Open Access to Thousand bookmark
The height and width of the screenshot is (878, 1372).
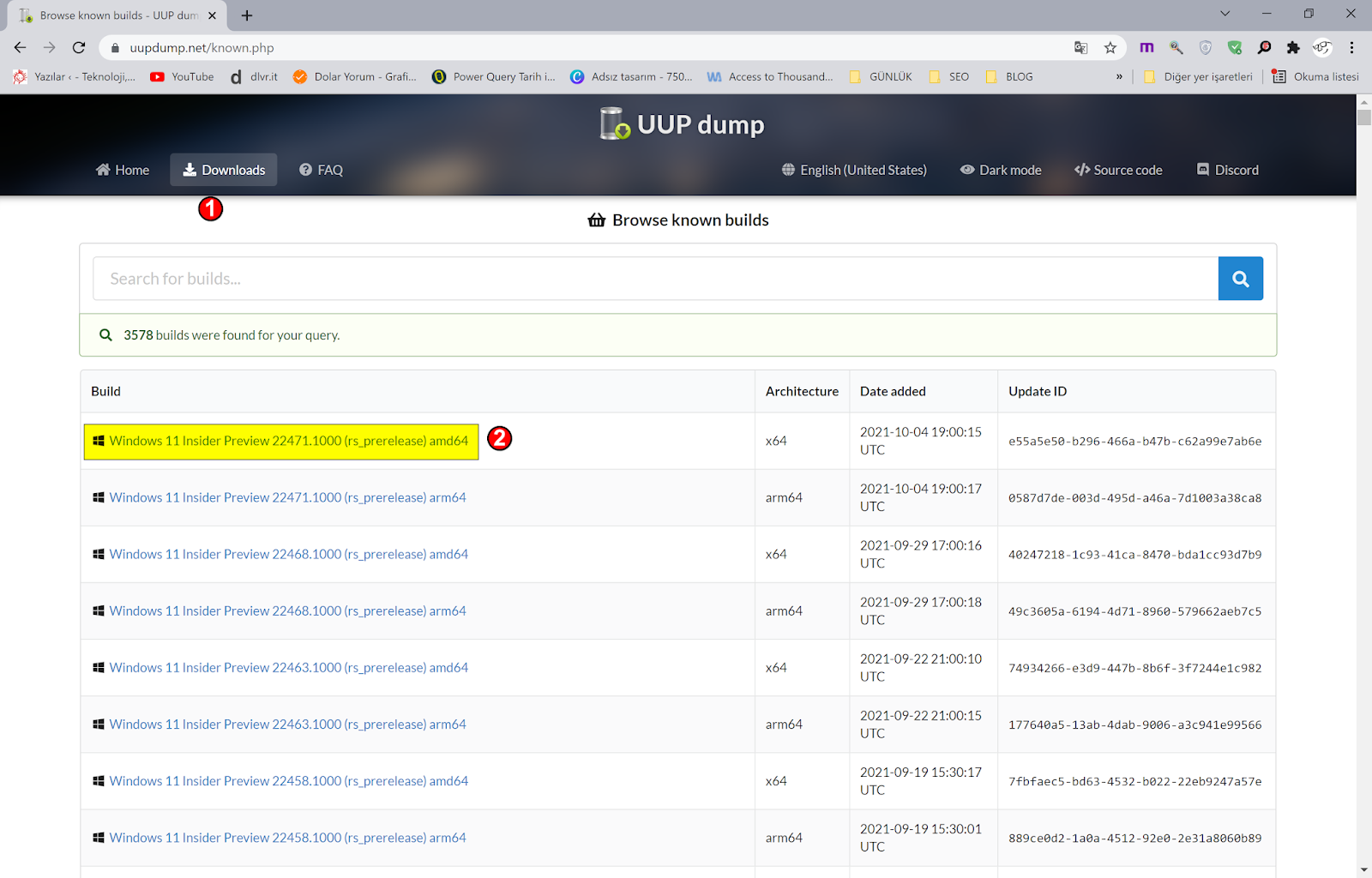click(x=770, y=76)
